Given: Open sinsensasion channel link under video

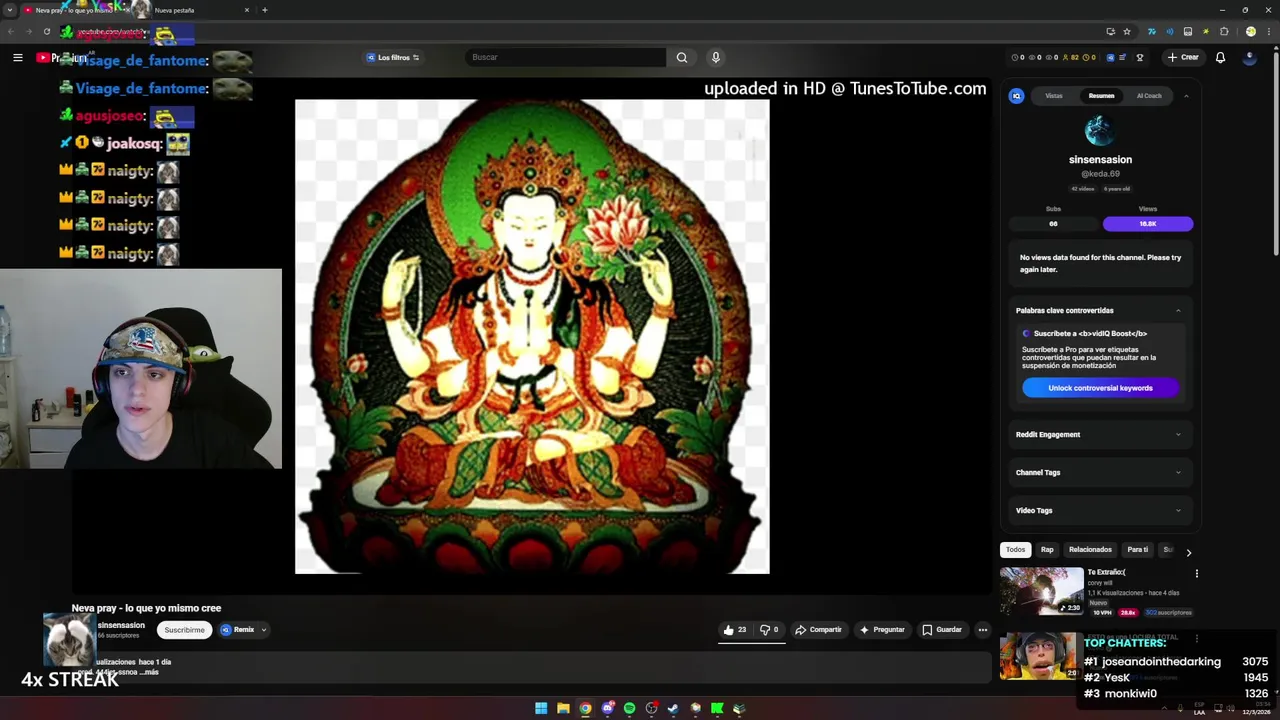Looking at the screenshot, I should [x=121, y=625].
